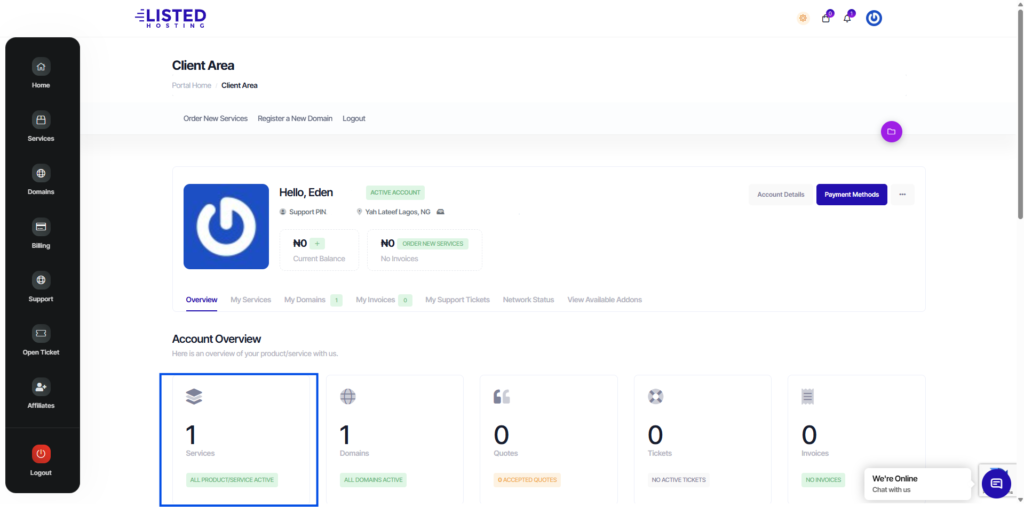Image resolution: width=1024 pixels, height=507 pixels.
Task: Click the purple folder floating button
Action: pos(891,131)
